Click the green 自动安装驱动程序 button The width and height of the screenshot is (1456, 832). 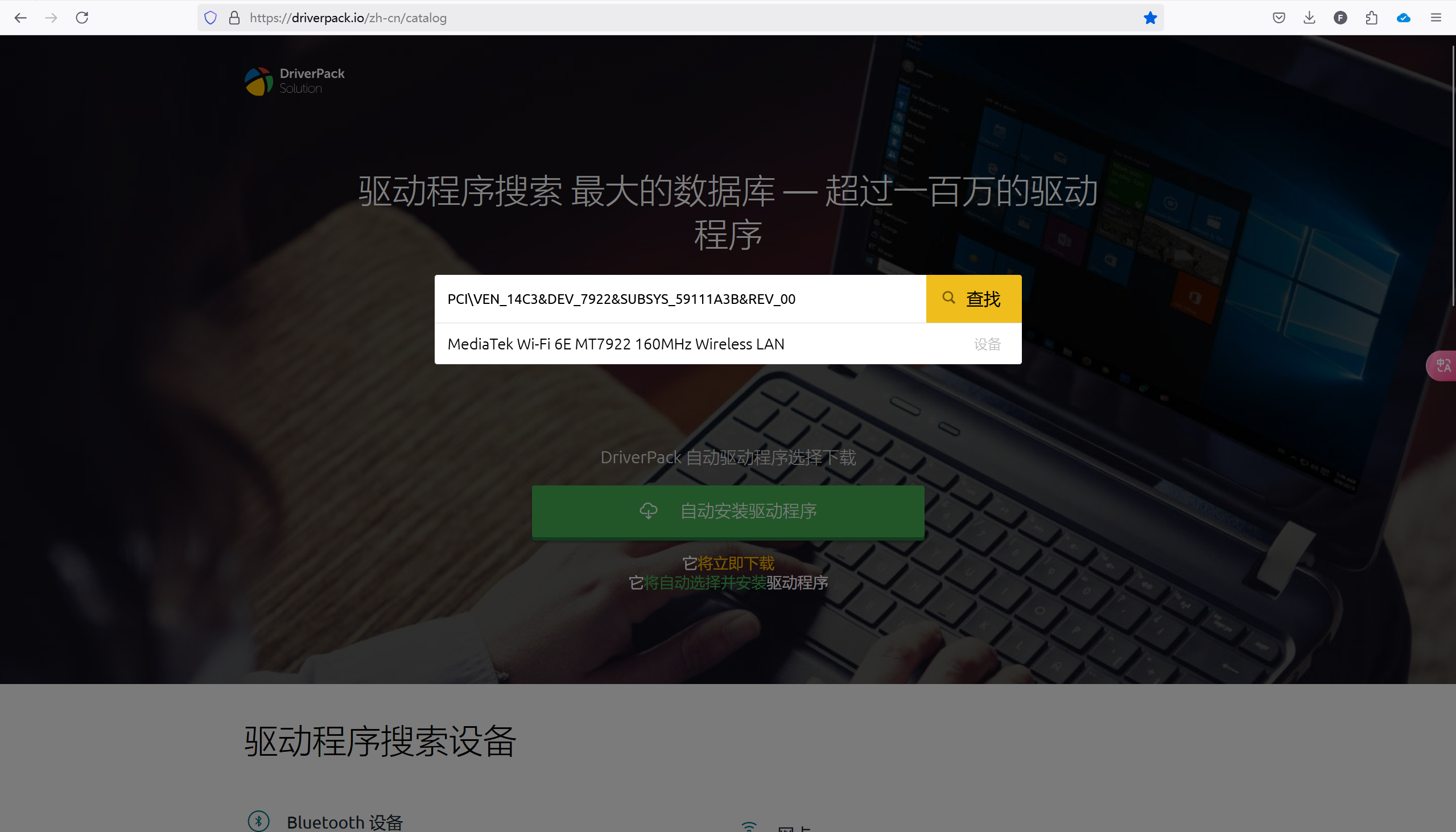click(x=728, y=512)
